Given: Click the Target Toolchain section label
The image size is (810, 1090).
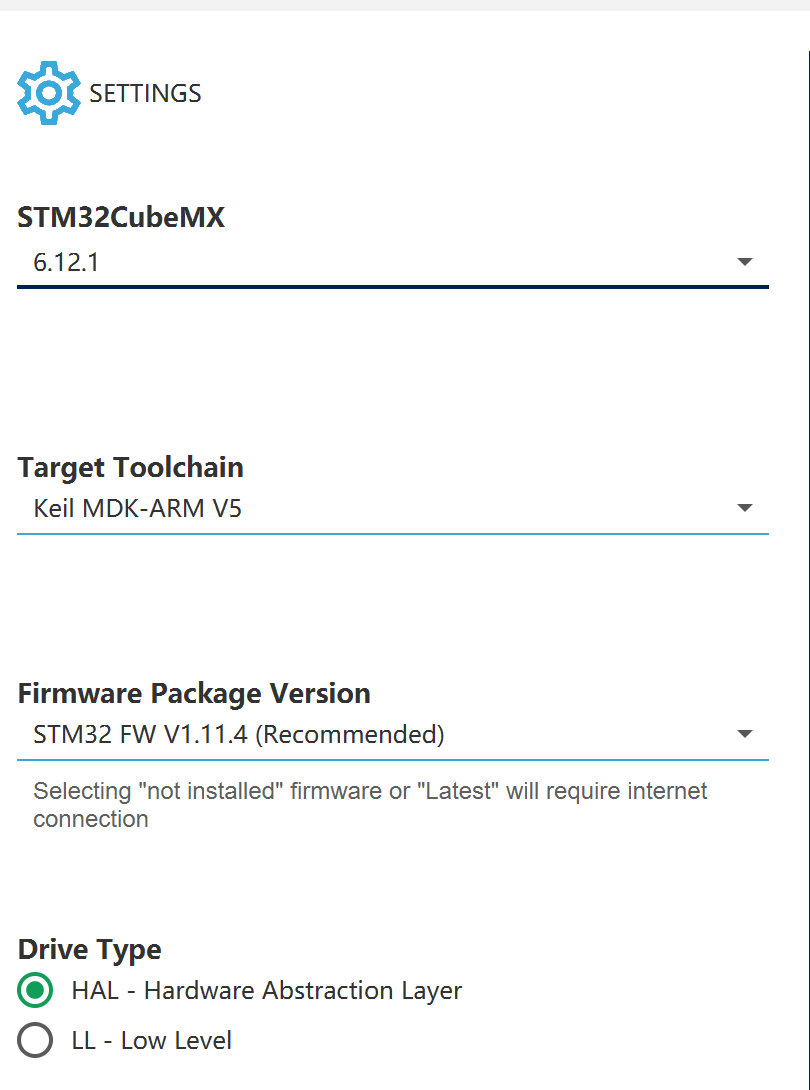Looking at the screenshot, I should click(x=130, y=467).
